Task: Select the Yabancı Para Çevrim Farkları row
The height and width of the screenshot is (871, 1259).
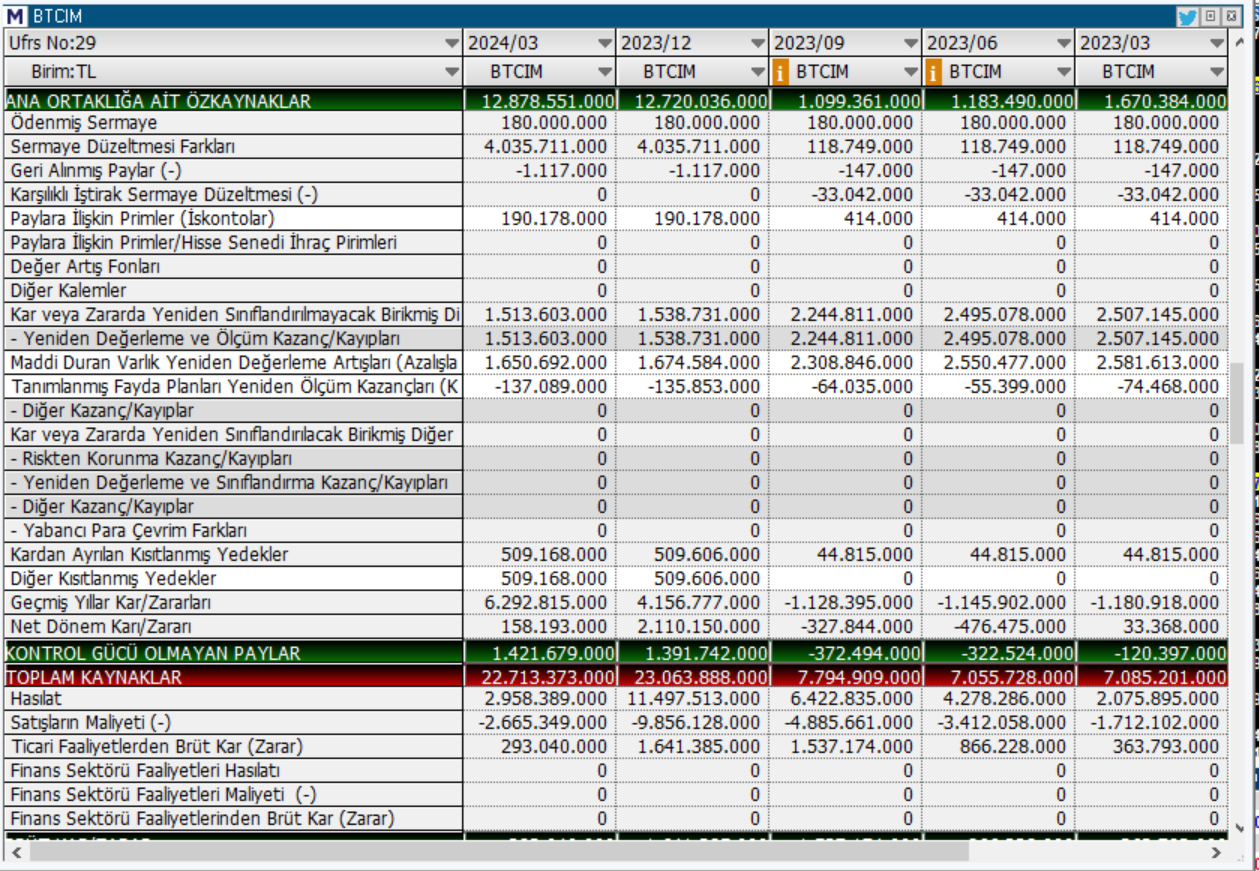Action: 234,531
